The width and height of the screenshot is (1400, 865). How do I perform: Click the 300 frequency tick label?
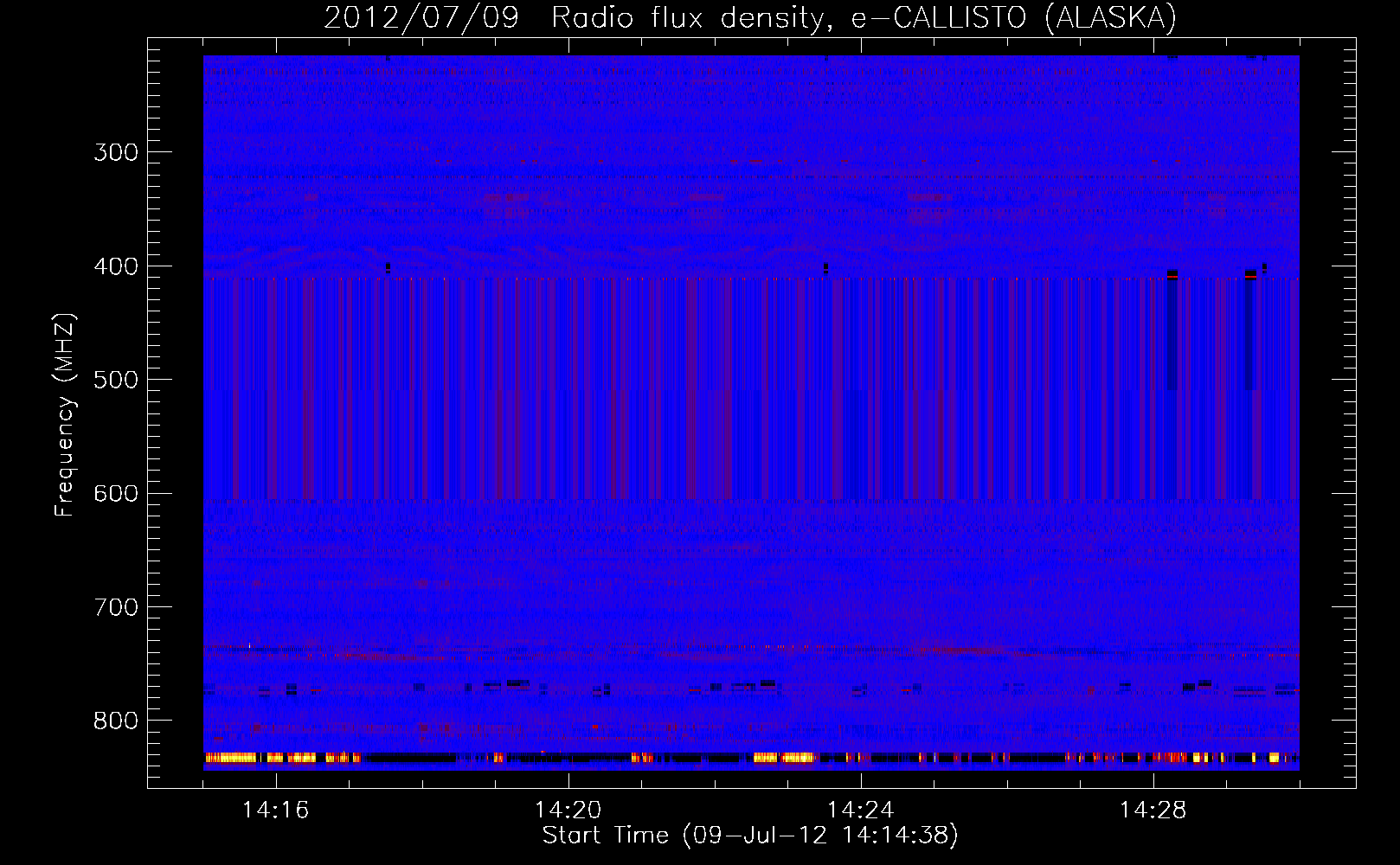(x=116, y=153)
